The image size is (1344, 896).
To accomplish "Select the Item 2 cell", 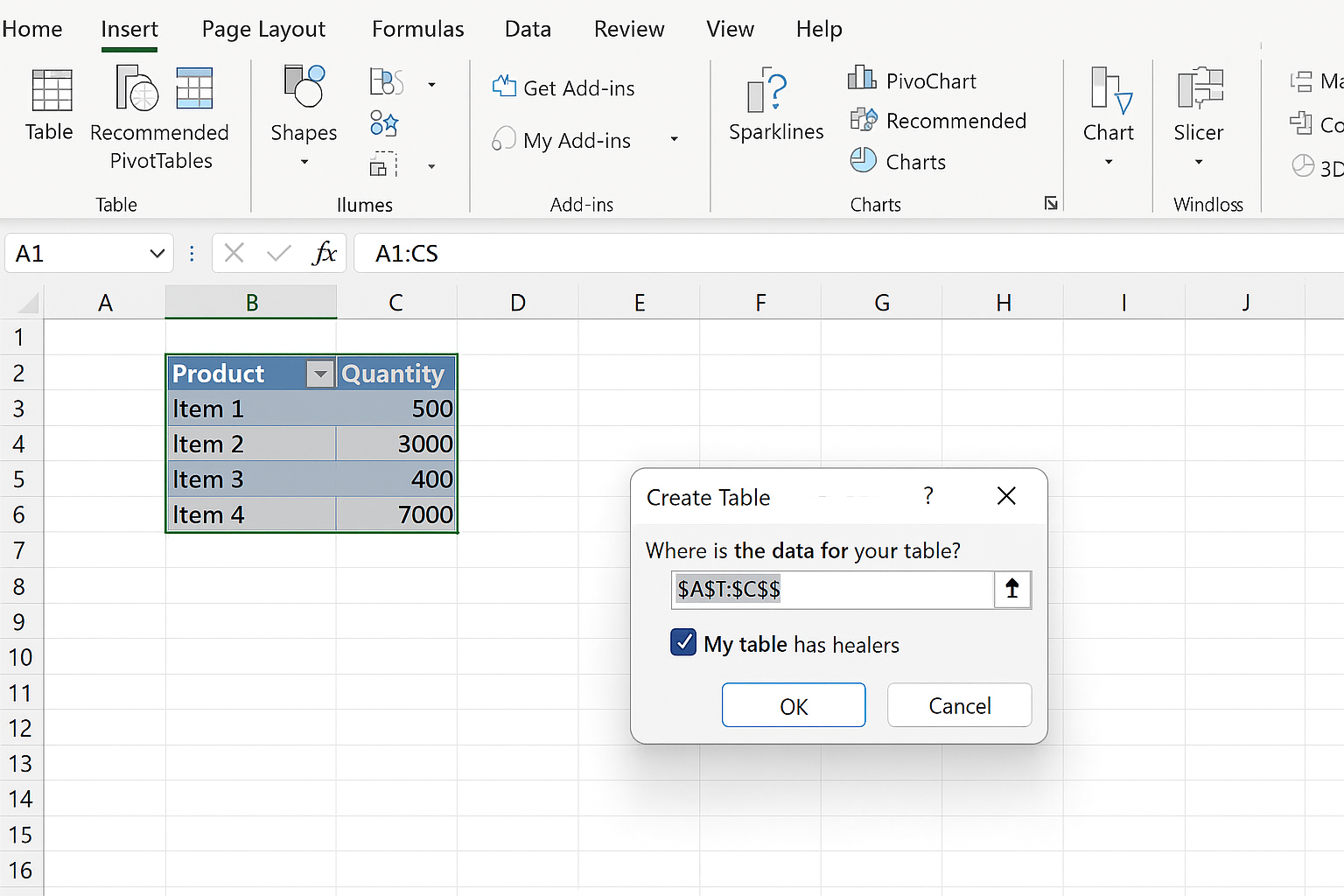I will pos(251,444).
